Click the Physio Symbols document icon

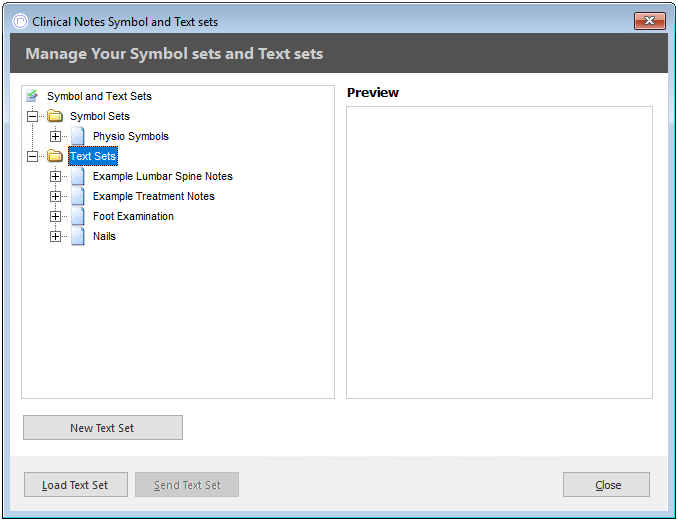(78, 136)
